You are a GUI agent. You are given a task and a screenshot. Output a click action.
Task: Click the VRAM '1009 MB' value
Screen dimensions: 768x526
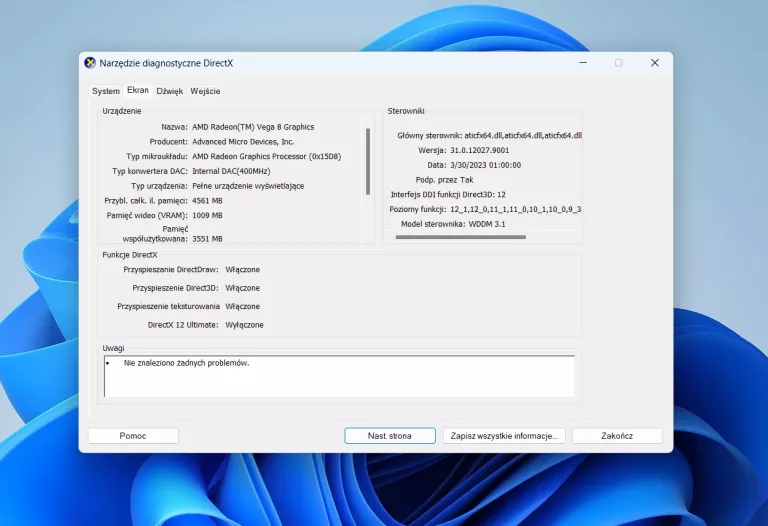click(207, 215)
